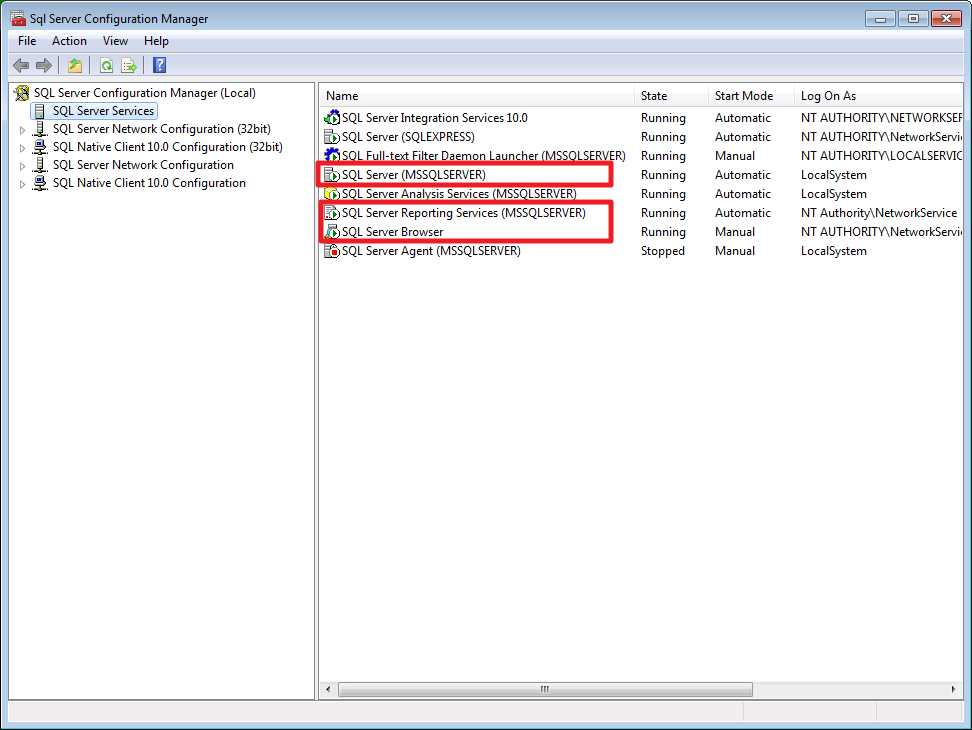
Task: Open the Action menu
Action: tap(69, 41)
